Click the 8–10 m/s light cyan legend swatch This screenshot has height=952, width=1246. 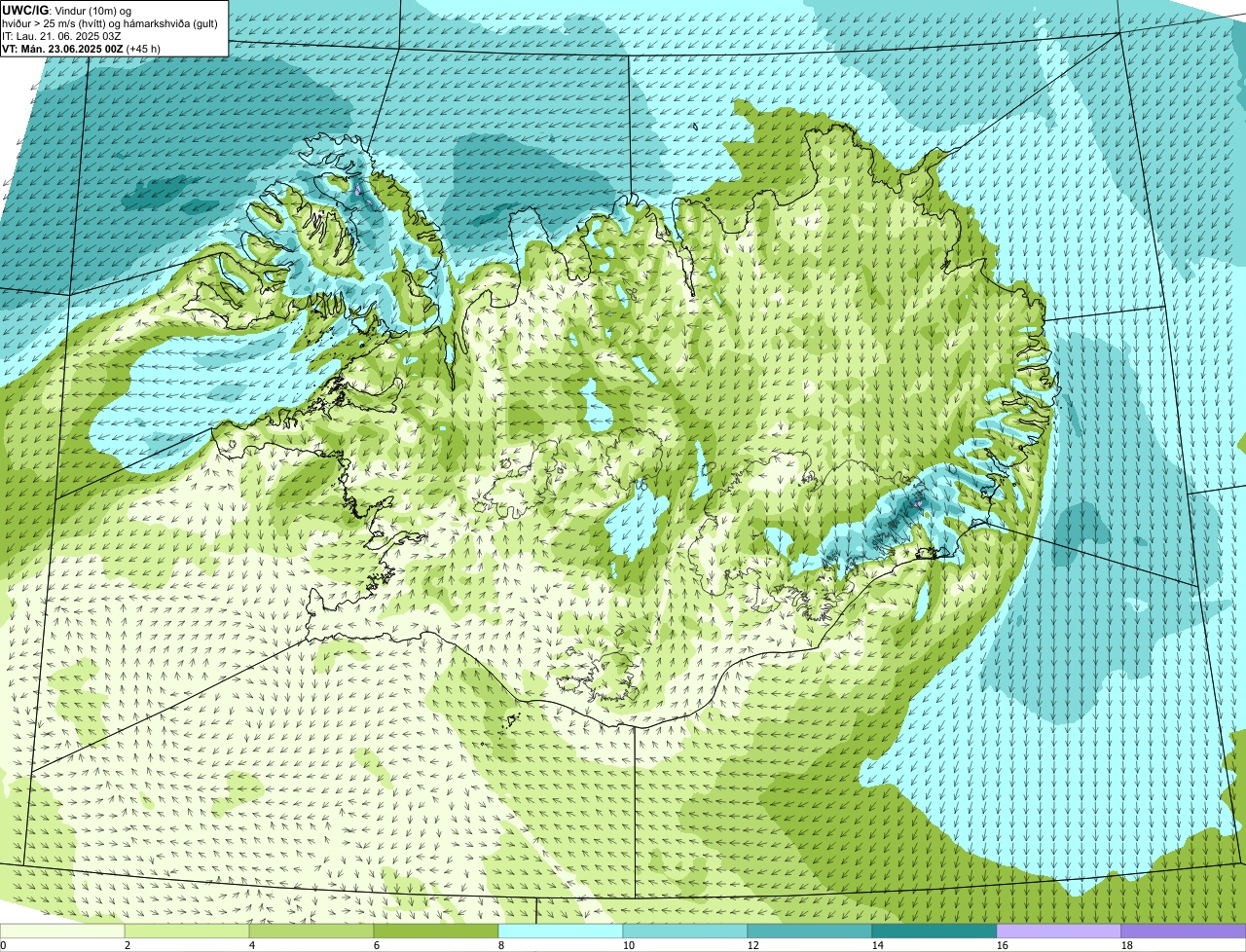561,931
